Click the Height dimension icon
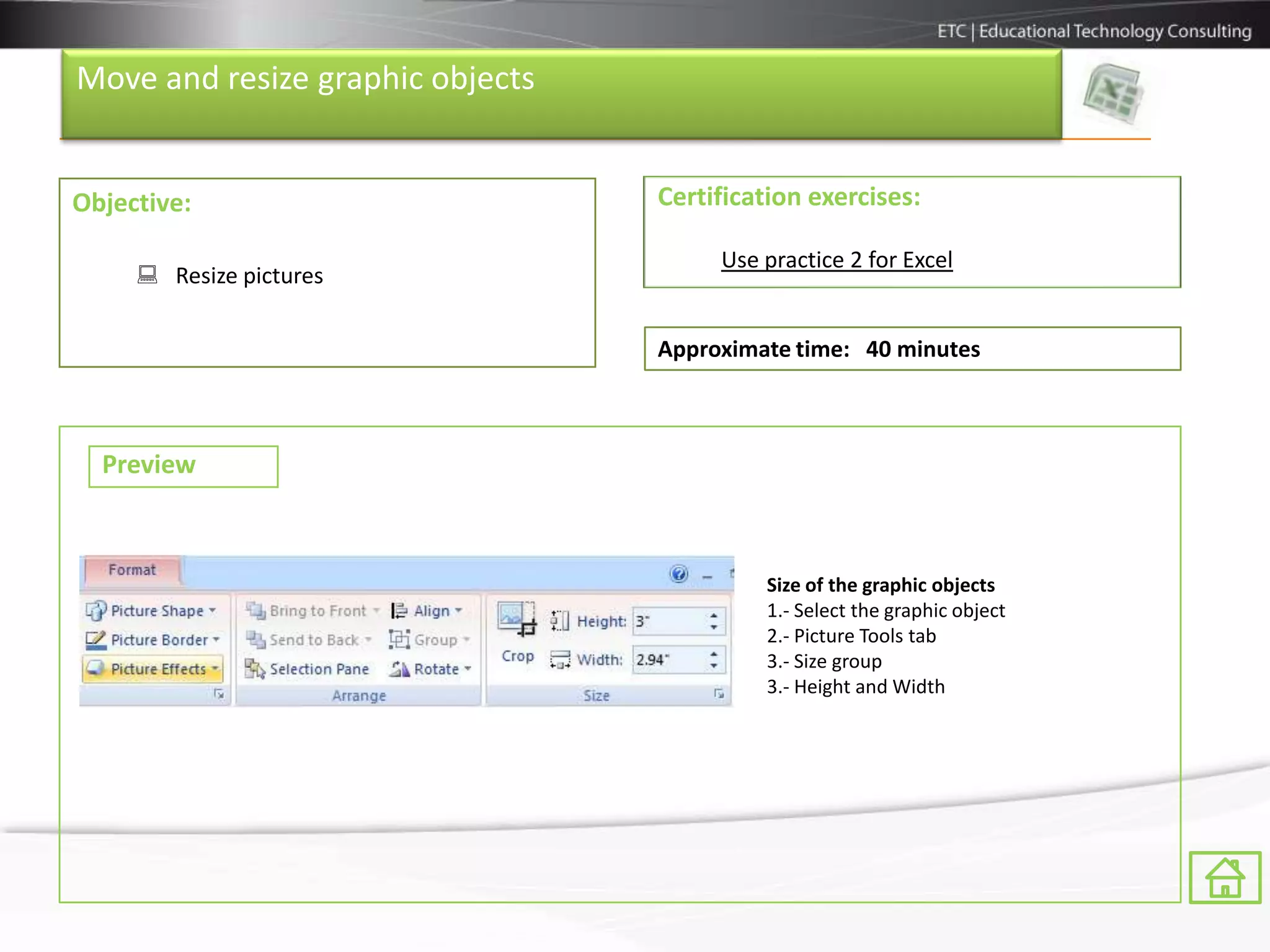Viewport: 1270px width, 952px height. pos(559,620)
